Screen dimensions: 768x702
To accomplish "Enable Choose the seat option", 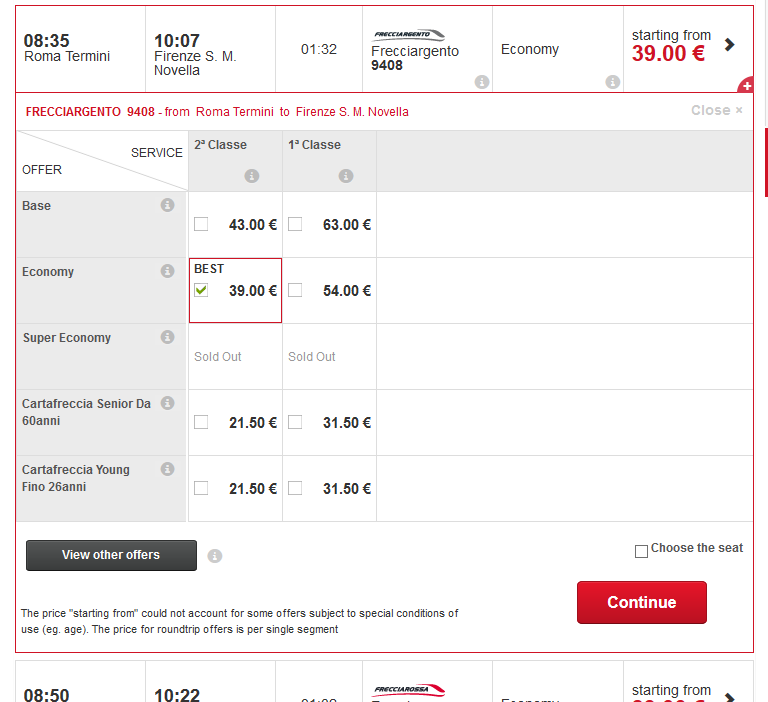I will 641,551.
